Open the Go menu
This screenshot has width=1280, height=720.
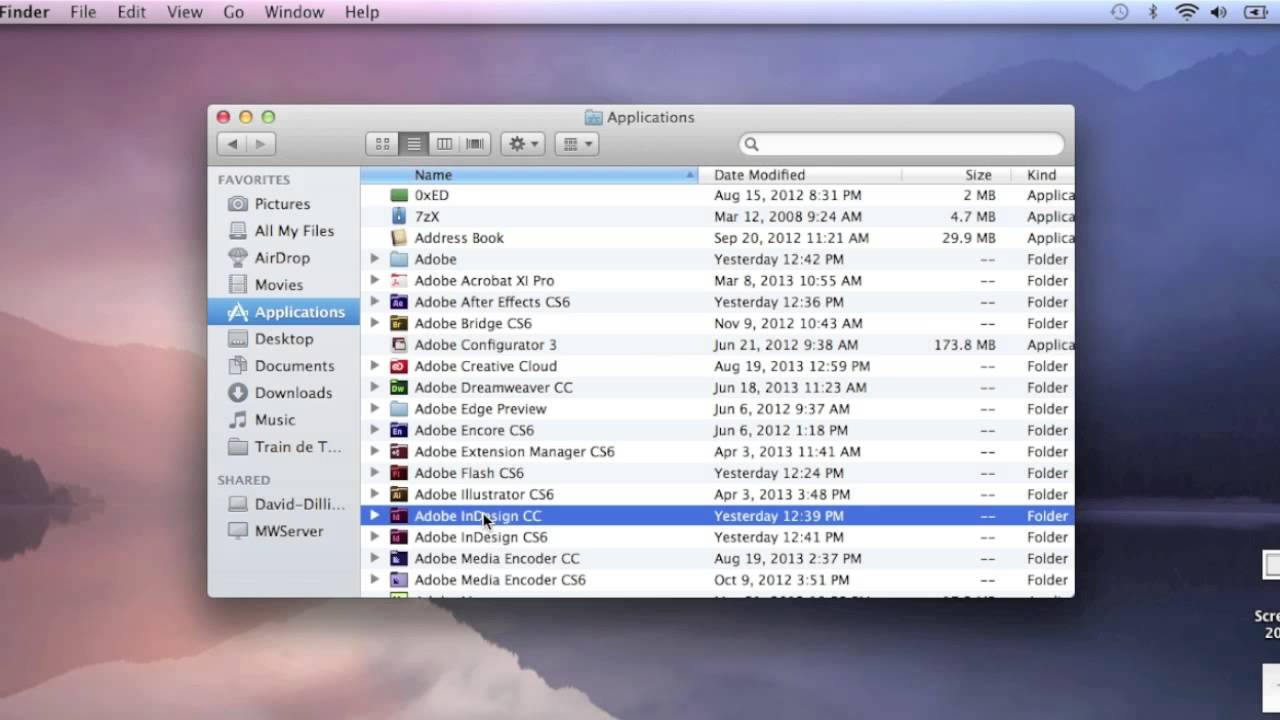click(x=233, y=12)
